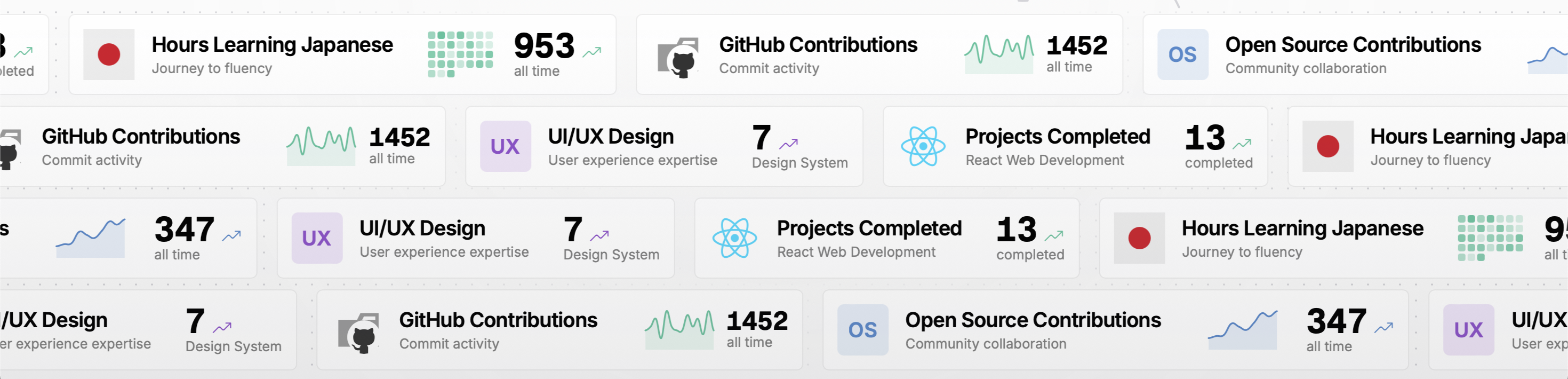Click the trend arrow beside 13 in the second row
This screenshot has height=379, width=1568.
pyautogui.click(x=1242, y=145)
